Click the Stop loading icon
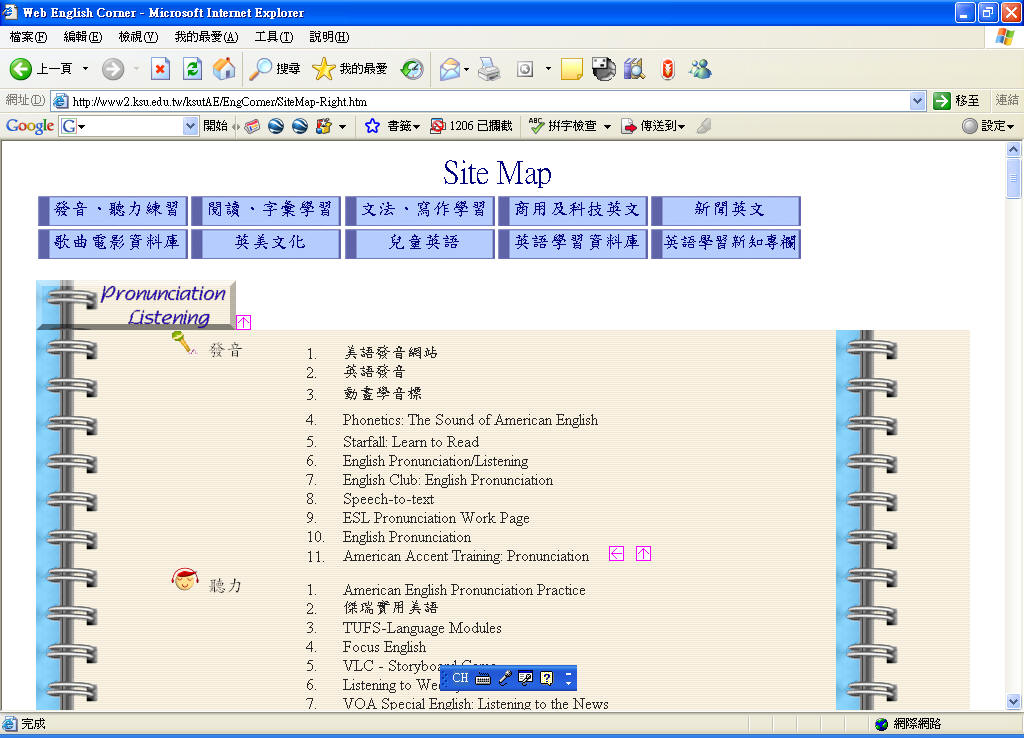1024x738 pixels. pos(160,69)
